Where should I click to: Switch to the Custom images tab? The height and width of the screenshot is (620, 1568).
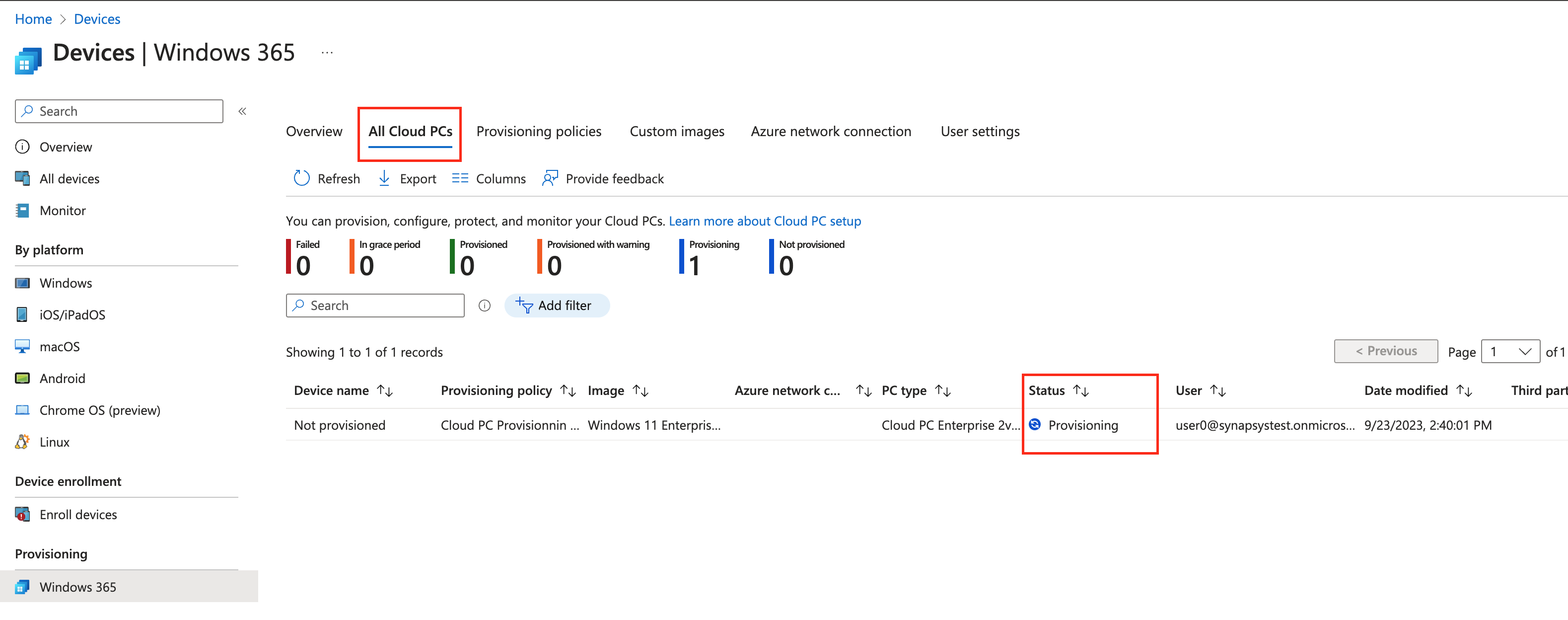(676, 131)
